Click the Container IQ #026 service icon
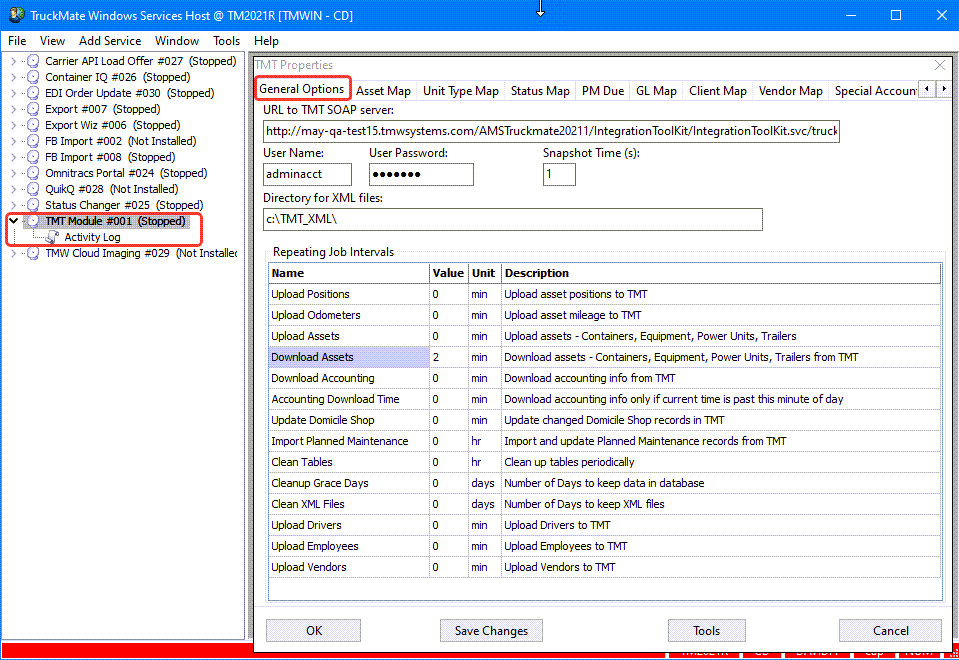This screenshot has height=660, width=959. pos(33,77)
